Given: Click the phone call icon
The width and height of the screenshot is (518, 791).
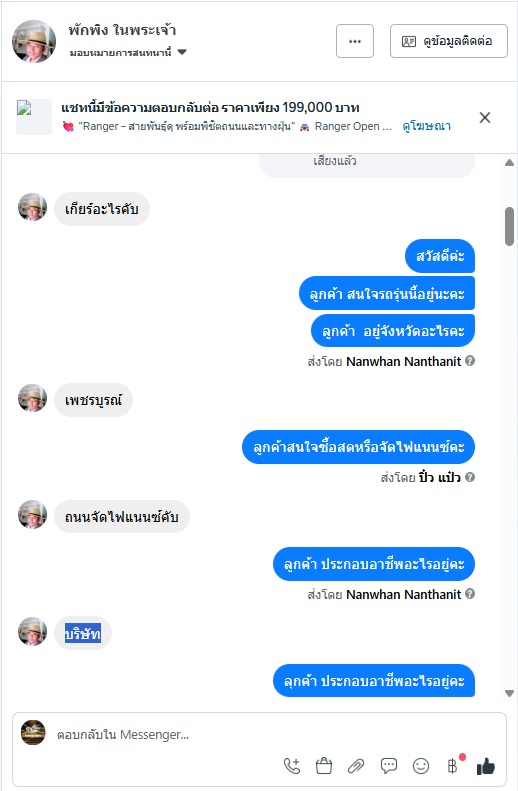Looking at the screenshot, I should click(292, 766).
